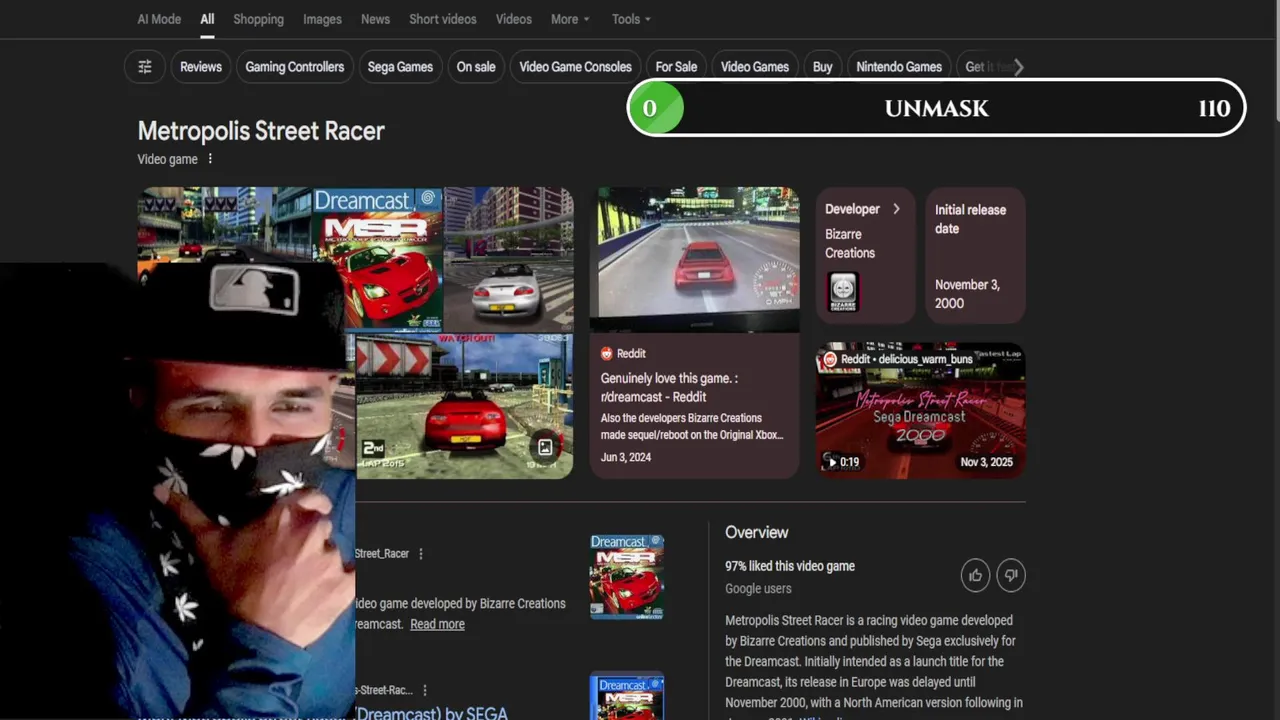Select the Gaming Controllers chip

(295, 67)
